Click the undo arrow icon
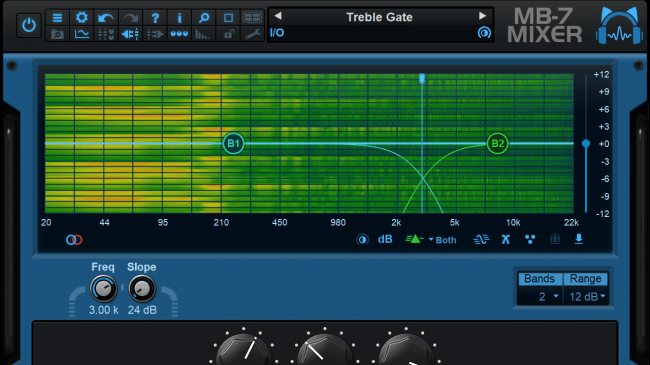The image size is (650, 365). [x=106, y=18]
